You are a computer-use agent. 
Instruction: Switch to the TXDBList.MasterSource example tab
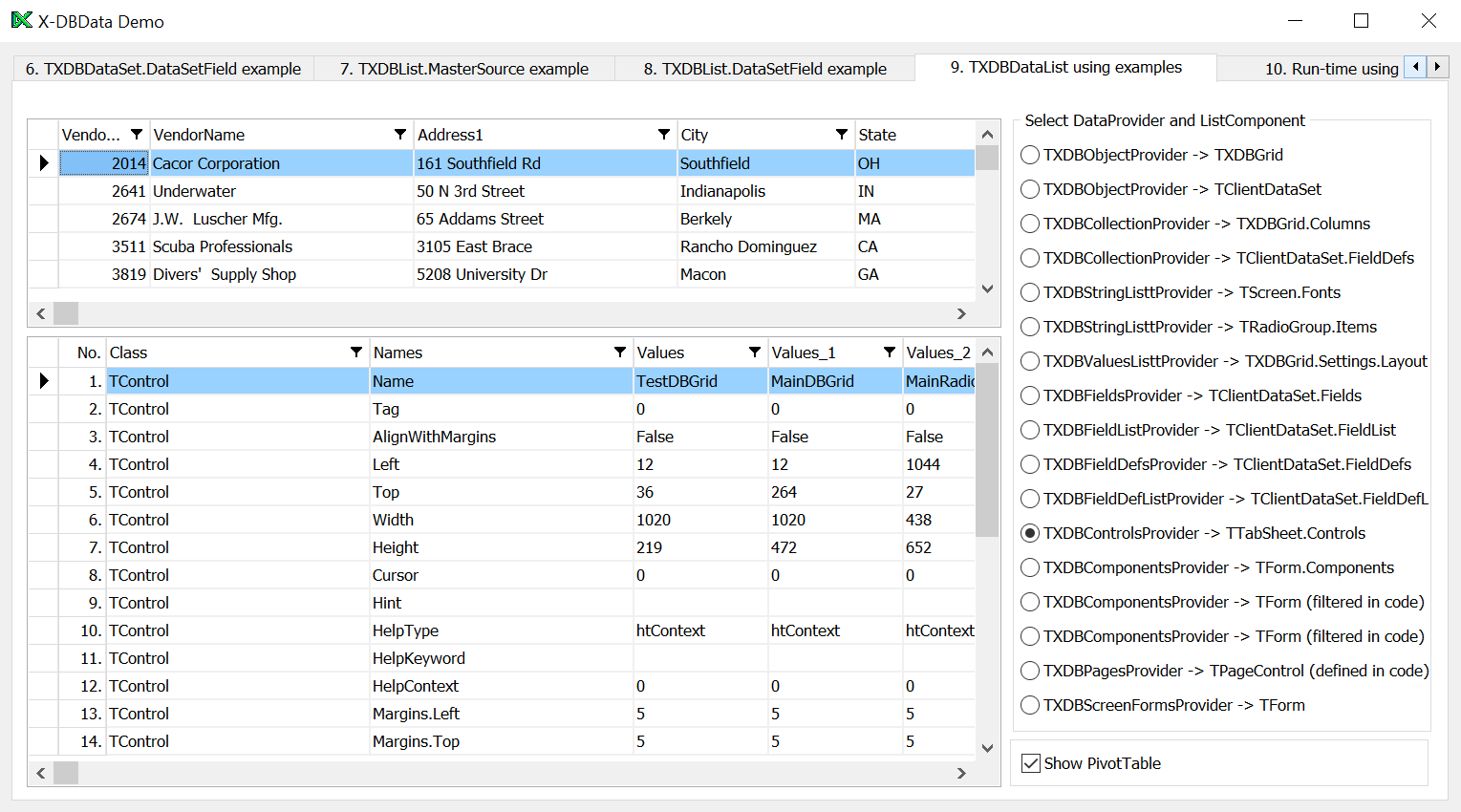[463, 69]
